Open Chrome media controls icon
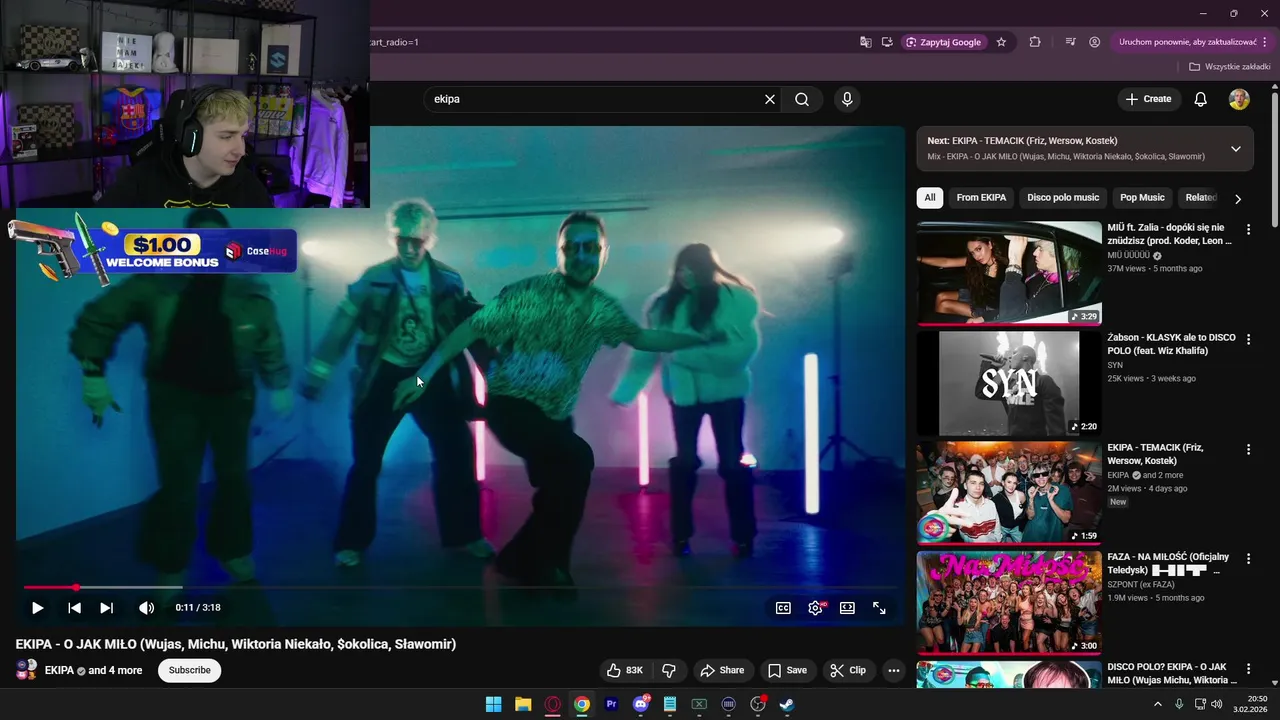Image resolution: width=1280 pixels, height=720 pixels. click(1070, 42)
